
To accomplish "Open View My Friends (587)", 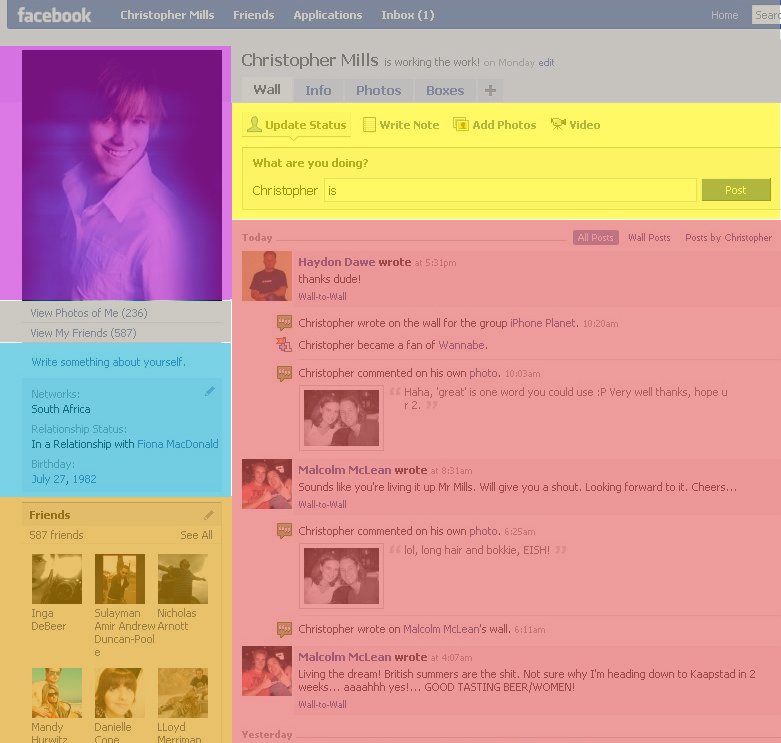I will [x=83, y=333].
